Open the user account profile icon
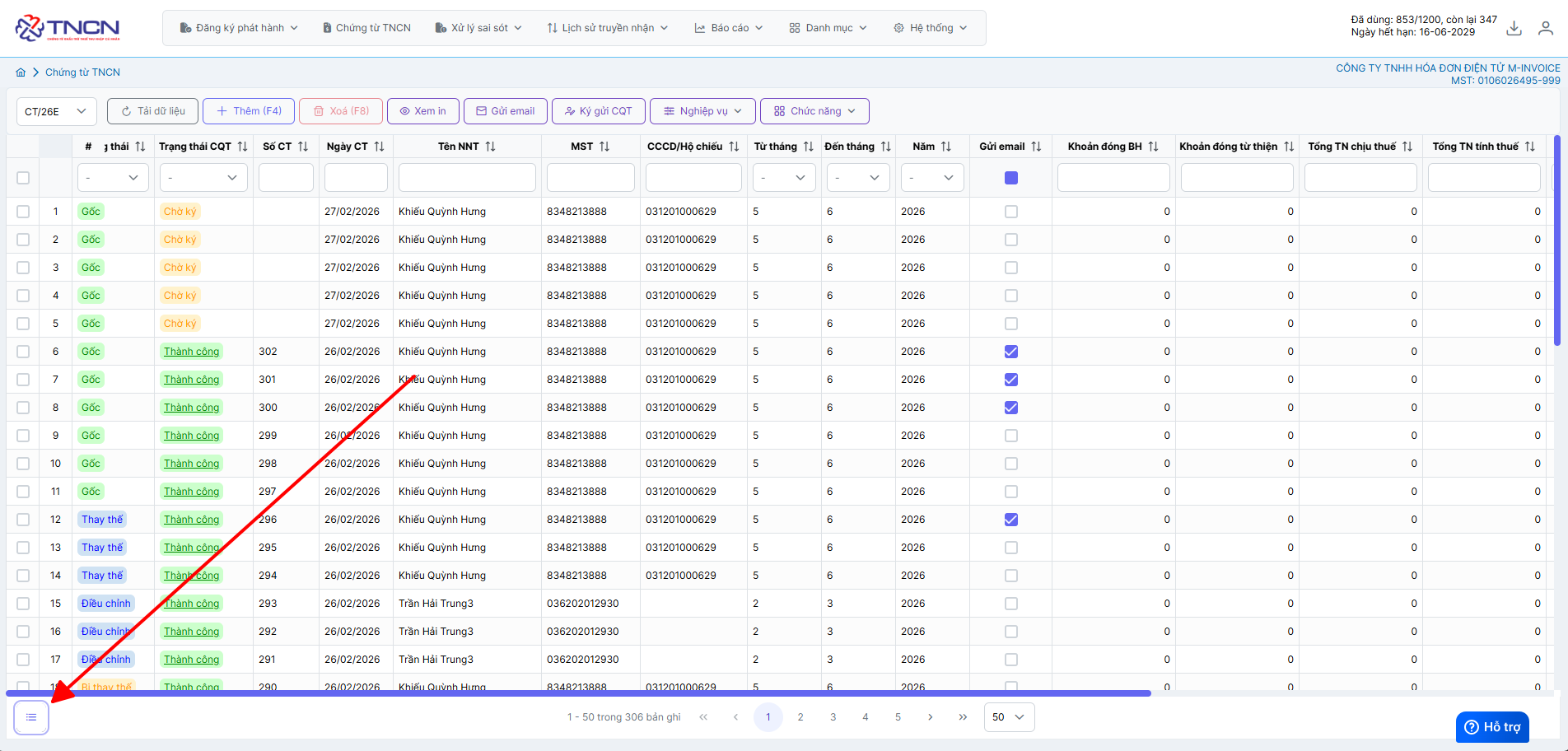The image size is (1568, 751). 1546,29
